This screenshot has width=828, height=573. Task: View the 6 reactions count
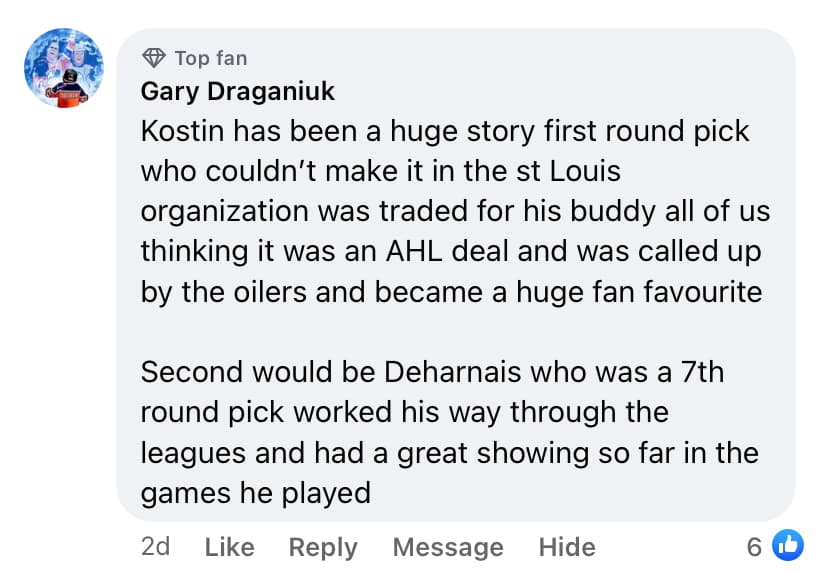[754, 546]
